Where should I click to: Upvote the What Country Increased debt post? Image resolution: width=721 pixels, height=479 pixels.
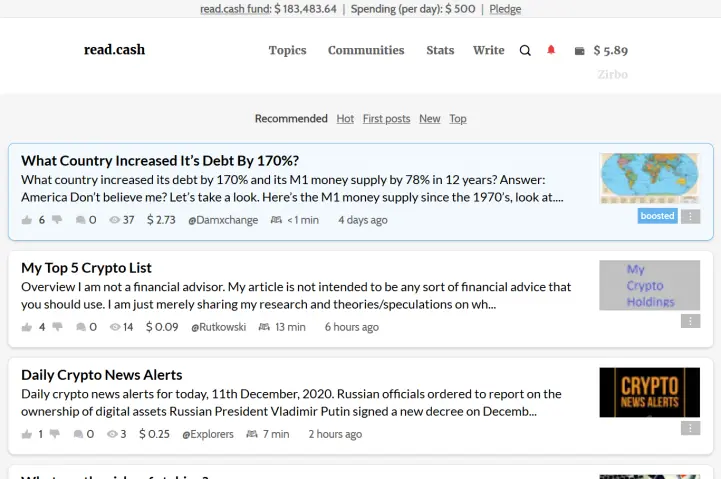(27, 220)
